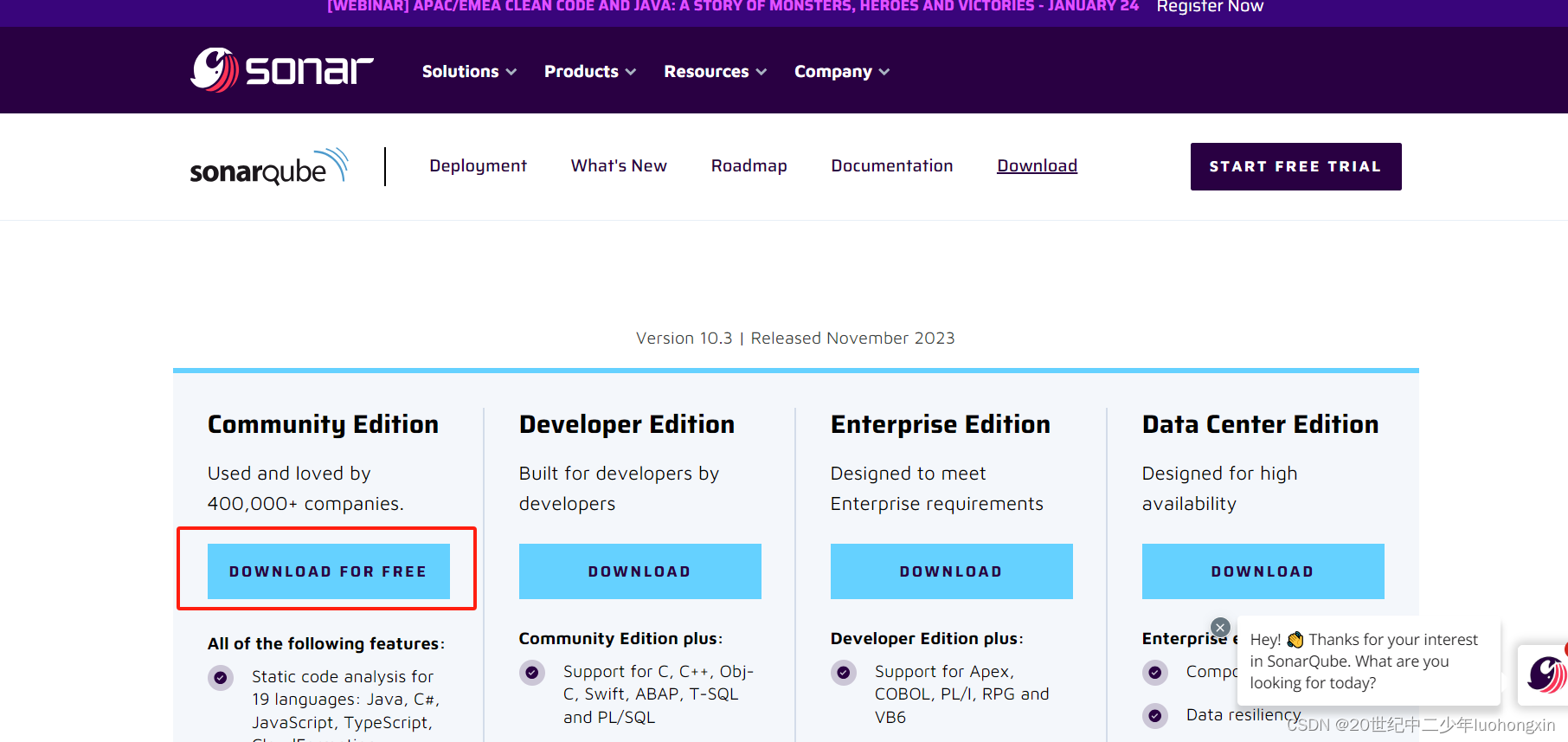Image resolution: width=1568 pixels, height=742 pixels.
Task: Expand the Company dropdown menu
Action: [842, 72]
